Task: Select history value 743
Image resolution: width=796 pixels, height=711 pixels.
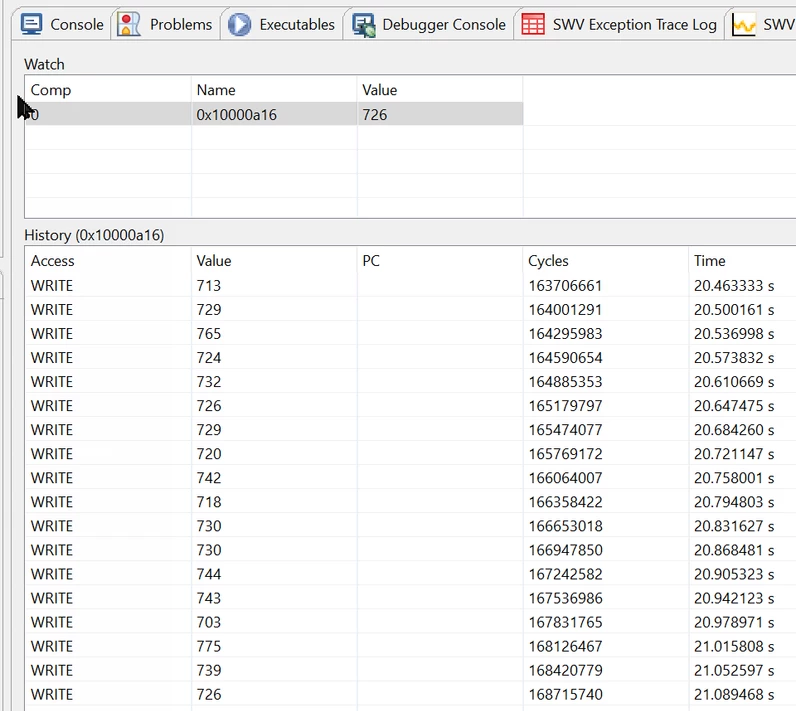Action: tap(209, 598)
